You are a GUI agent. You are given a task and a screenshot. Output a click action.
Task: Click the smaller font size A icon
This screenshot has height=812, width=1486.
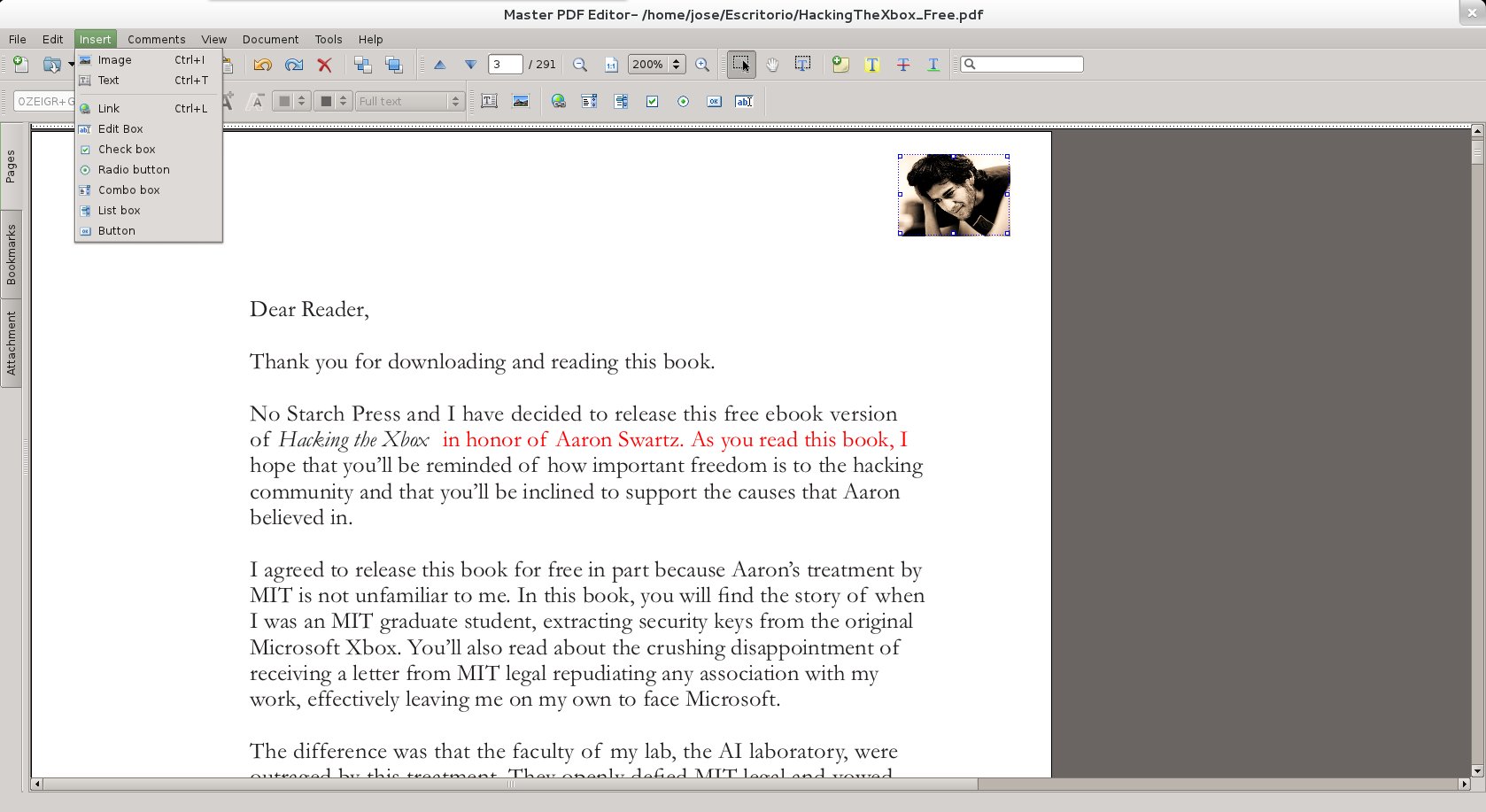pyautogui.click(x=257, y=102)
